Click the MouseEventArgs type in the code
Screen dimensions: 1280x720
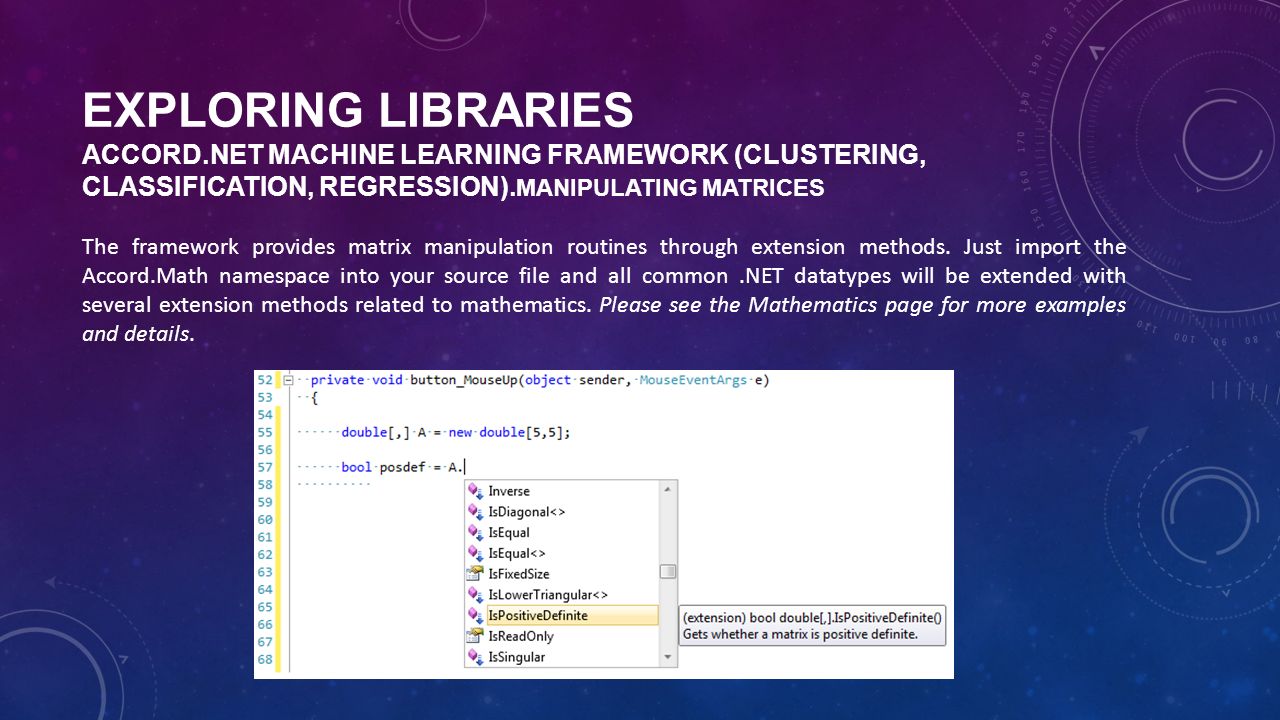pos(693,380)
